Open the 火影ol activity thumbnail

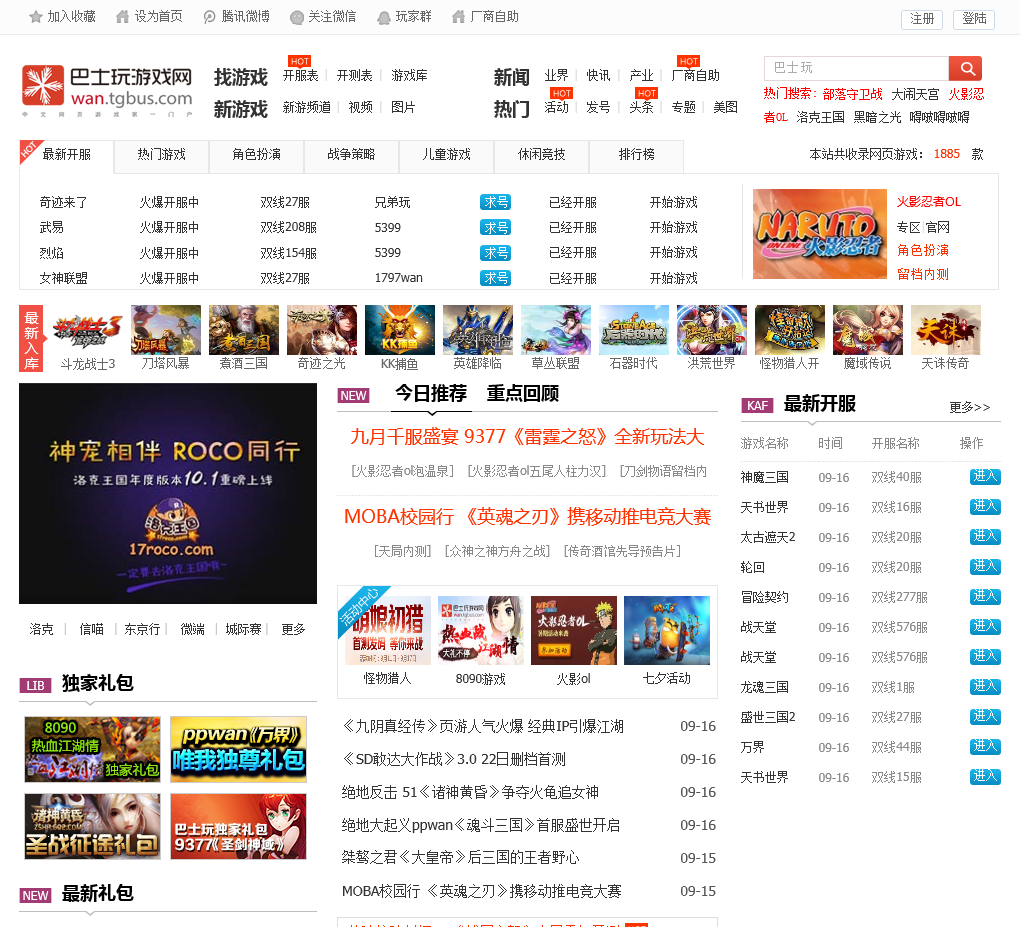pos(574,630)
